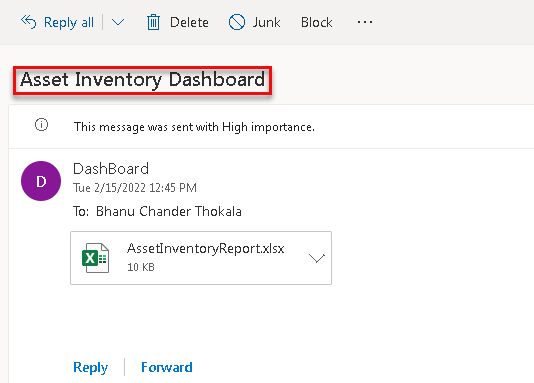Click recipient Bhanu Chander Thokala
534x383 pixels.
(169, 211)
